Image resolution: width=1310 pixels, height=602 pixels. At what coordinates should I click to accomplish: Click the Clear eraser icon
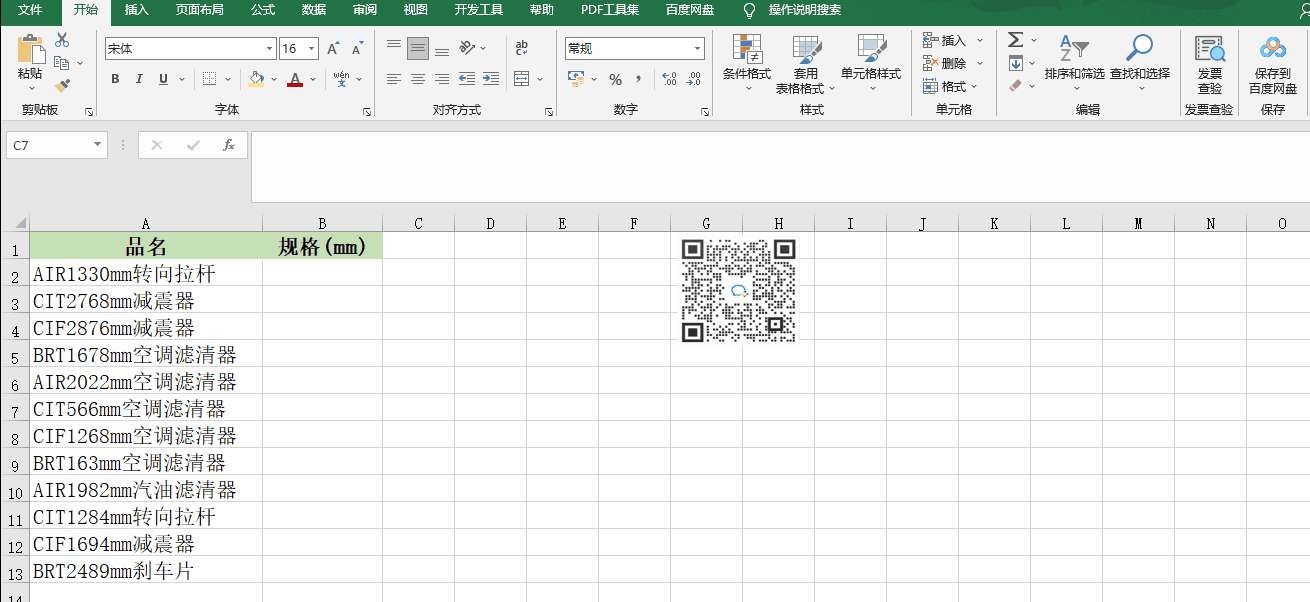1016,86
